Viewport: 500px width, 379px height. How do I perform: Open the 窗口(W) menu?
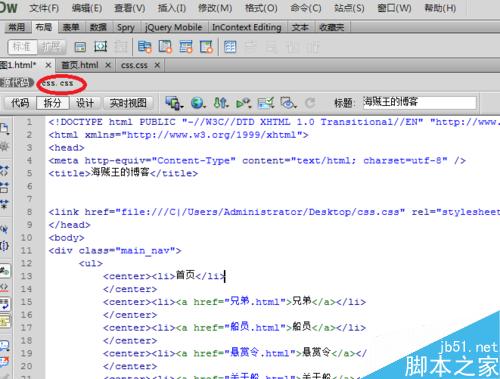click(394, 8)
